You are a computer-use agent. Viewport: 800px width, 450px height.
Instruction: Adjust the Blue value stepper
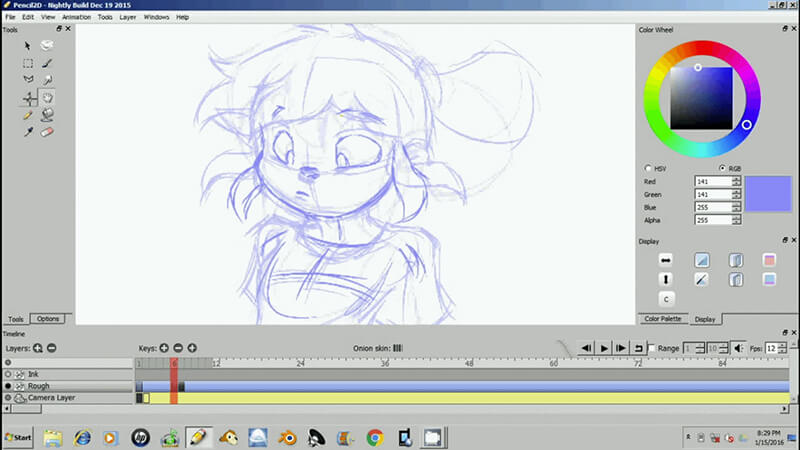[x=736, y=207]
